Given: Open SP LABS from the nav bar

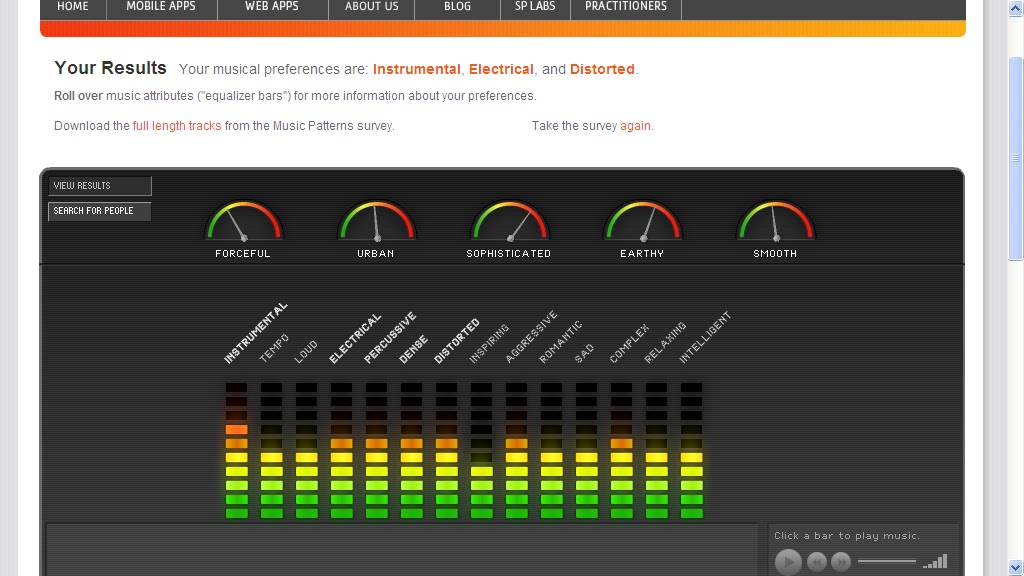Looking at the screenshot, I should [535, 7].
